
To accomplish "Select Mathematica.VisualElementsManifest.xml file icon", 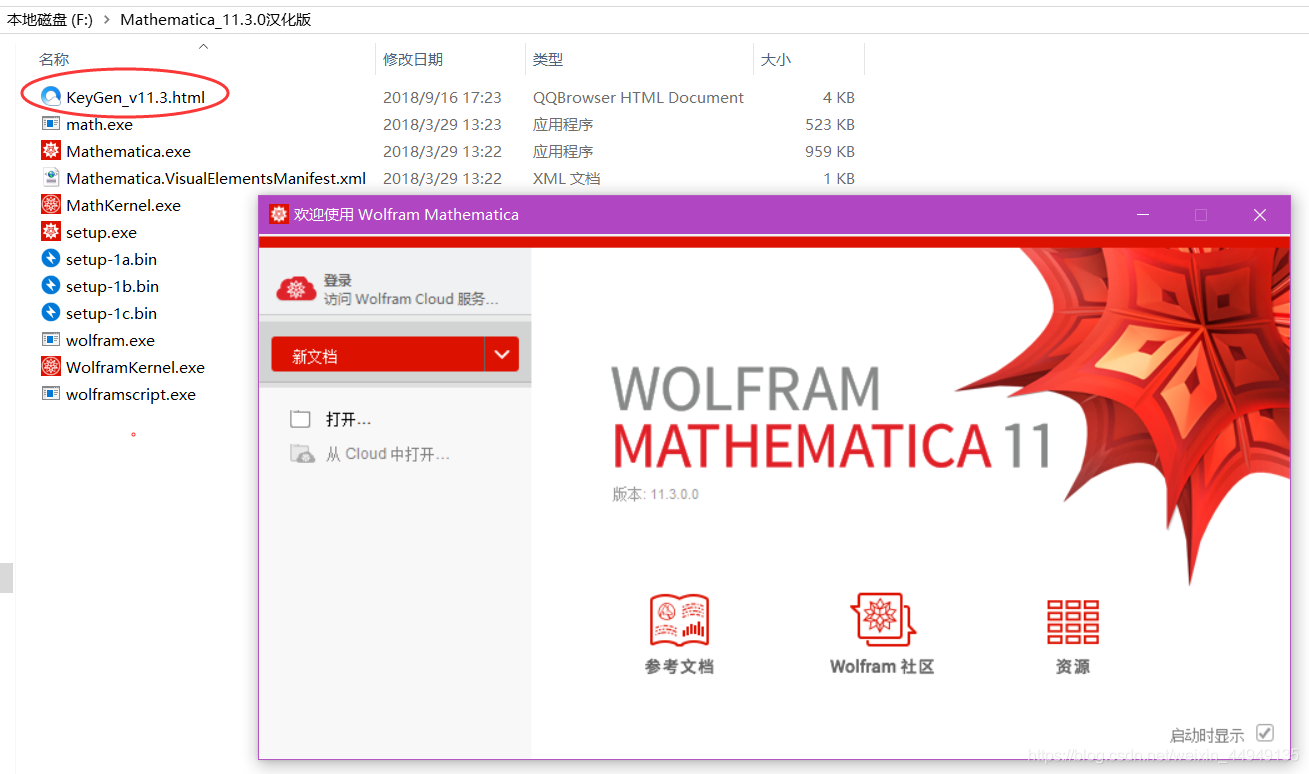I will [51, 178].
